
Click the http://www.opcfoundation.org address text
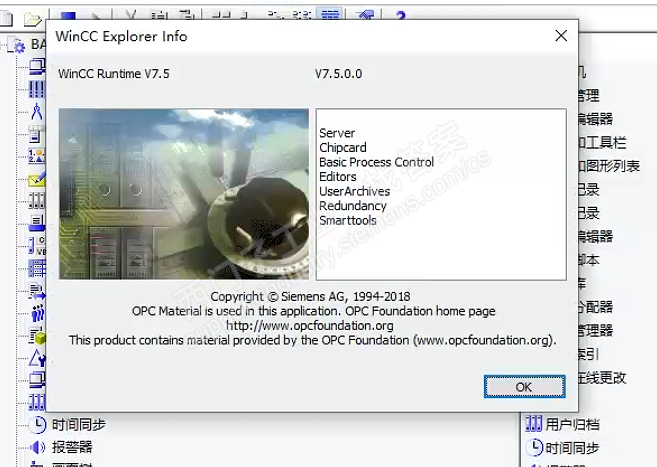(310, 325)
